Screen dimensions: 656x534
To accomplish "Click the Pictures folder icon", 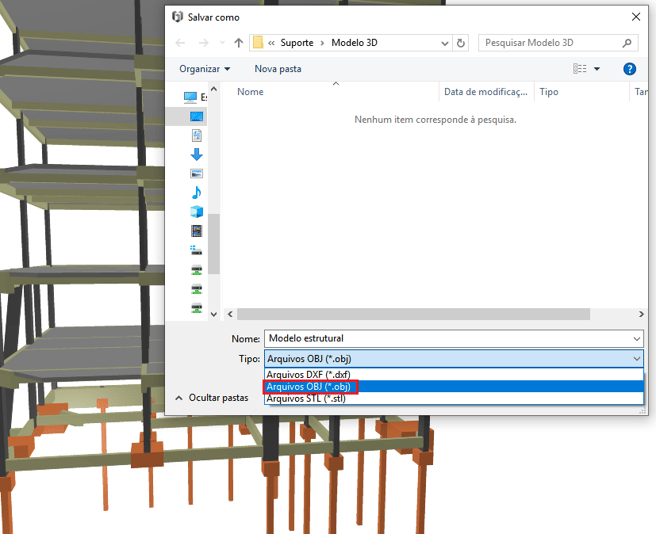I will coord(196,173).
